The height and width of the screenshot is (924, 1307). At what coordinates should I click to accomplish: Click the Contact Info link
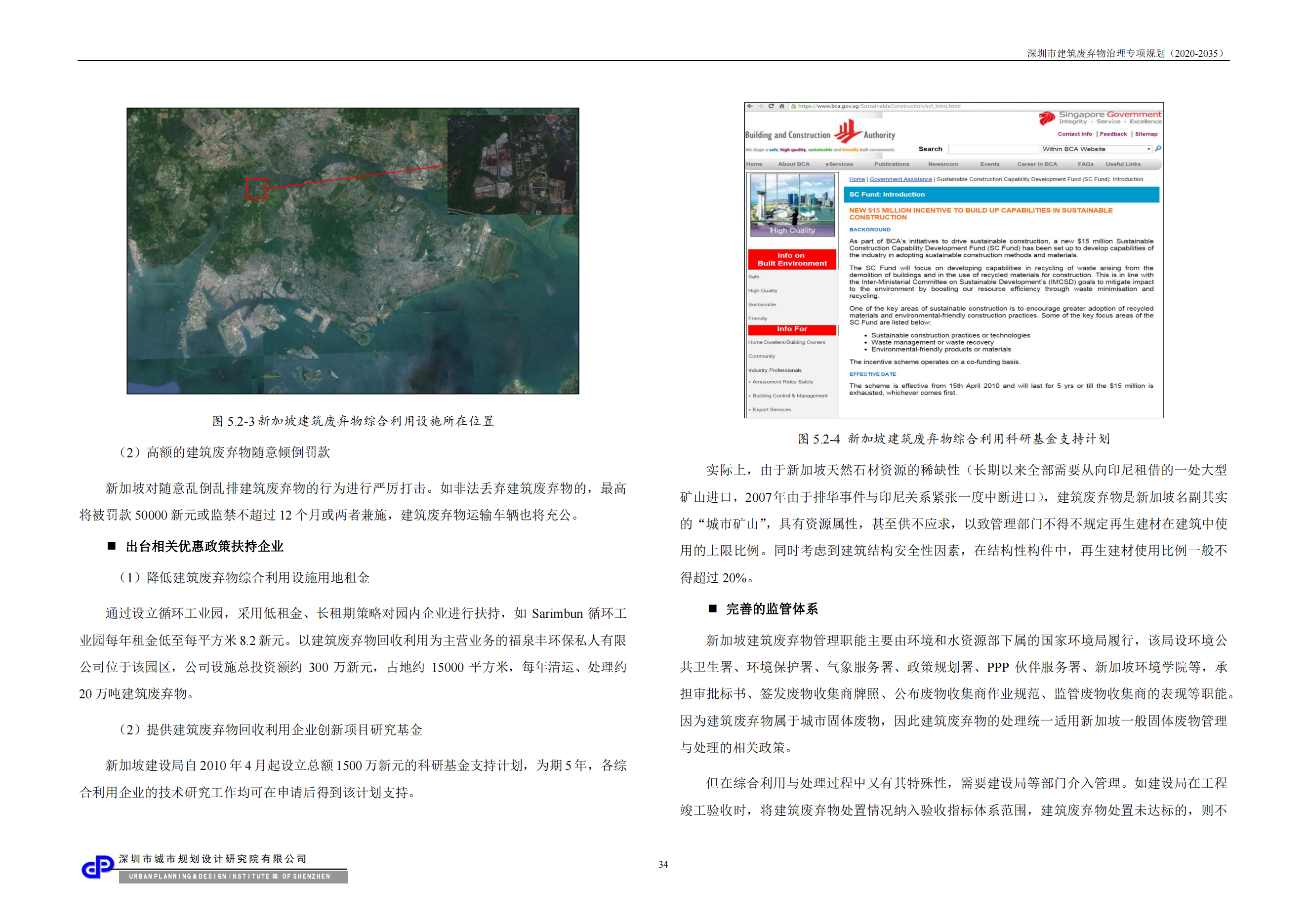[x=1075, y=134]
